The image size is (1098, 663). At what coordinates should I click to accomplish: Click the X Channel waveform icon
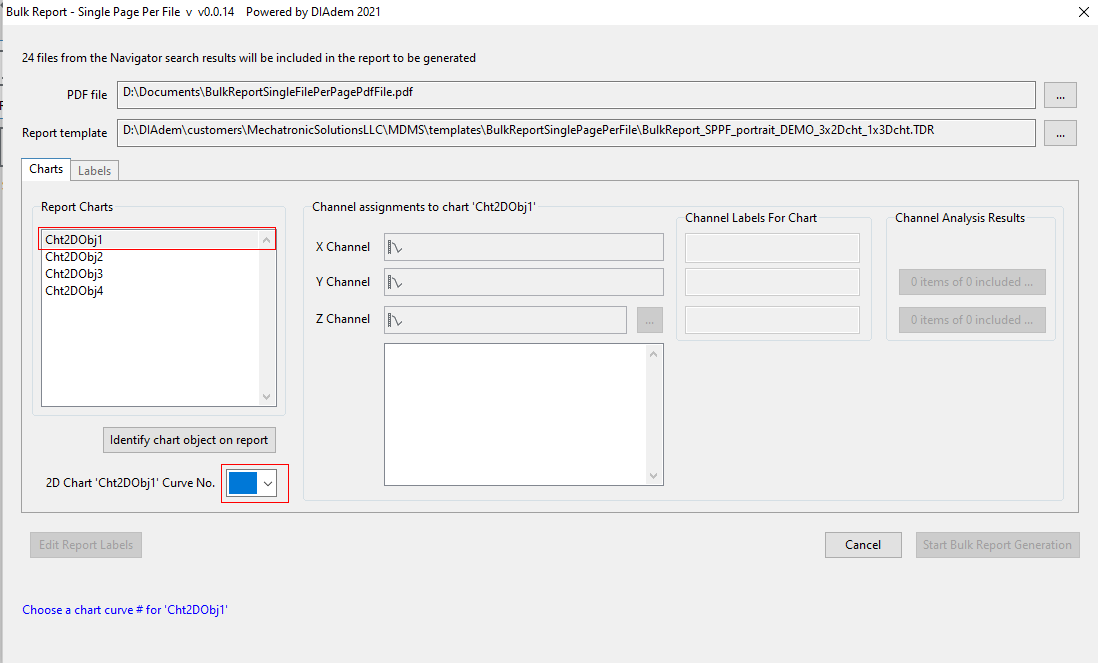395,247
